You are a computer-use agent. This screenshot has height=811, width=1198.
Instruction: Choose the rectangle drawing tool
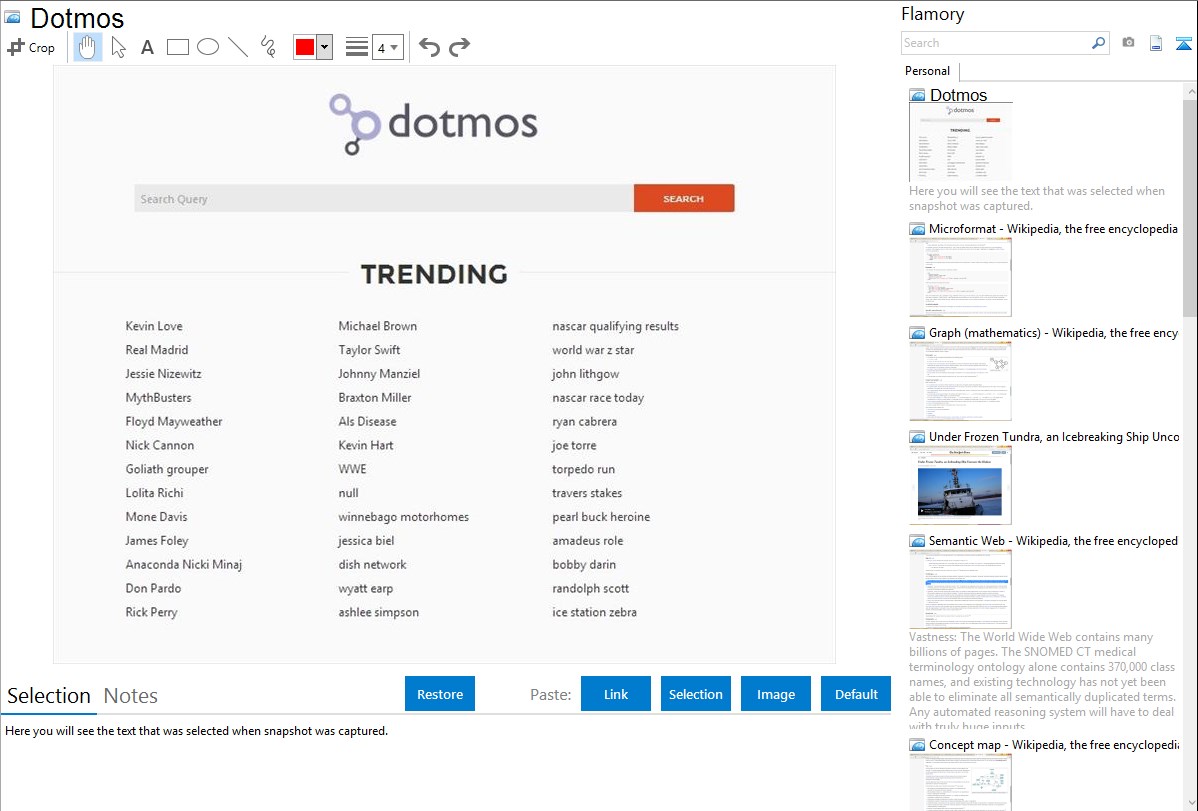(177, 47)
